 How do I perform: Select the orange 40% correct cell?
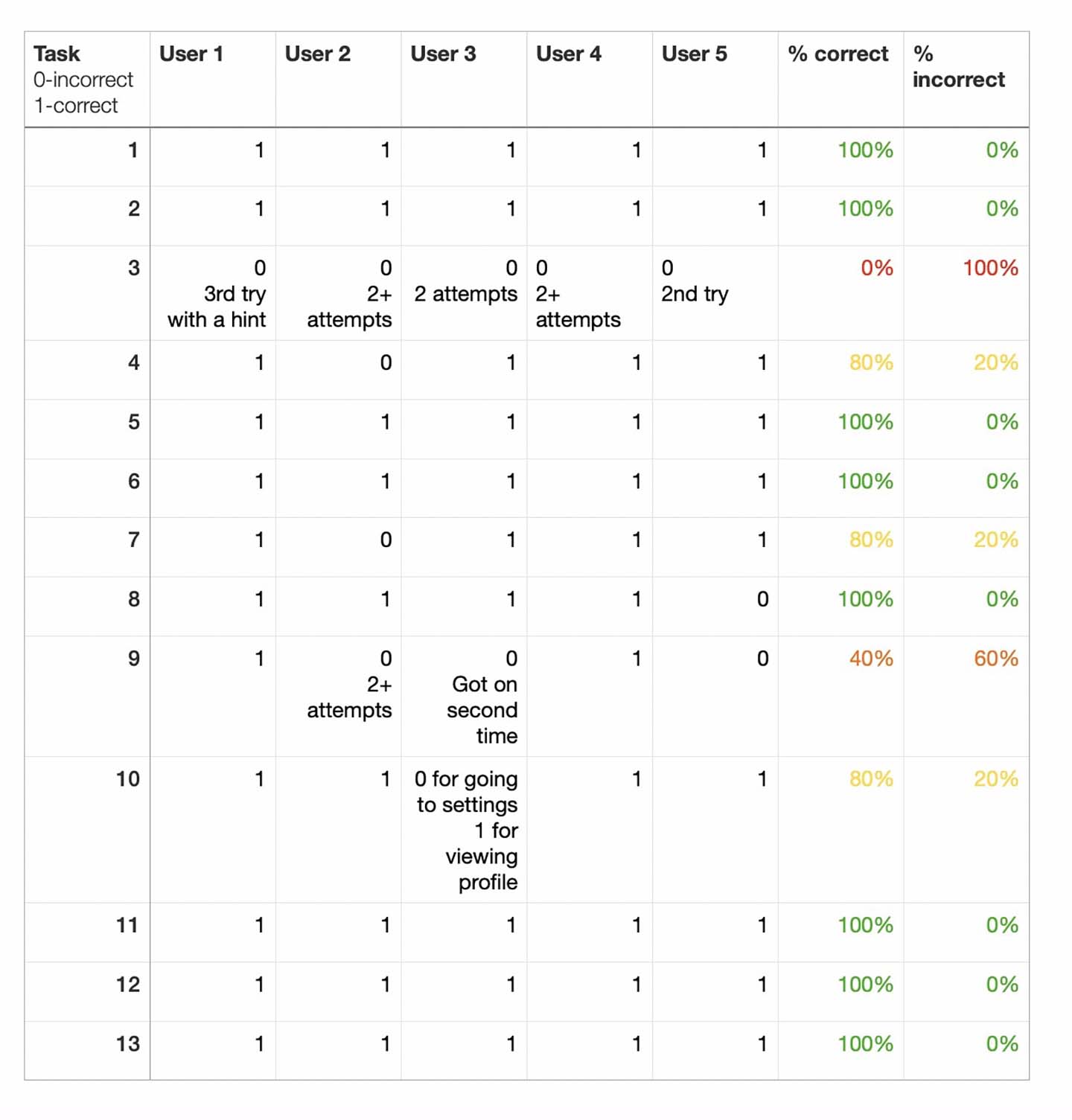[x=870, y=659]
